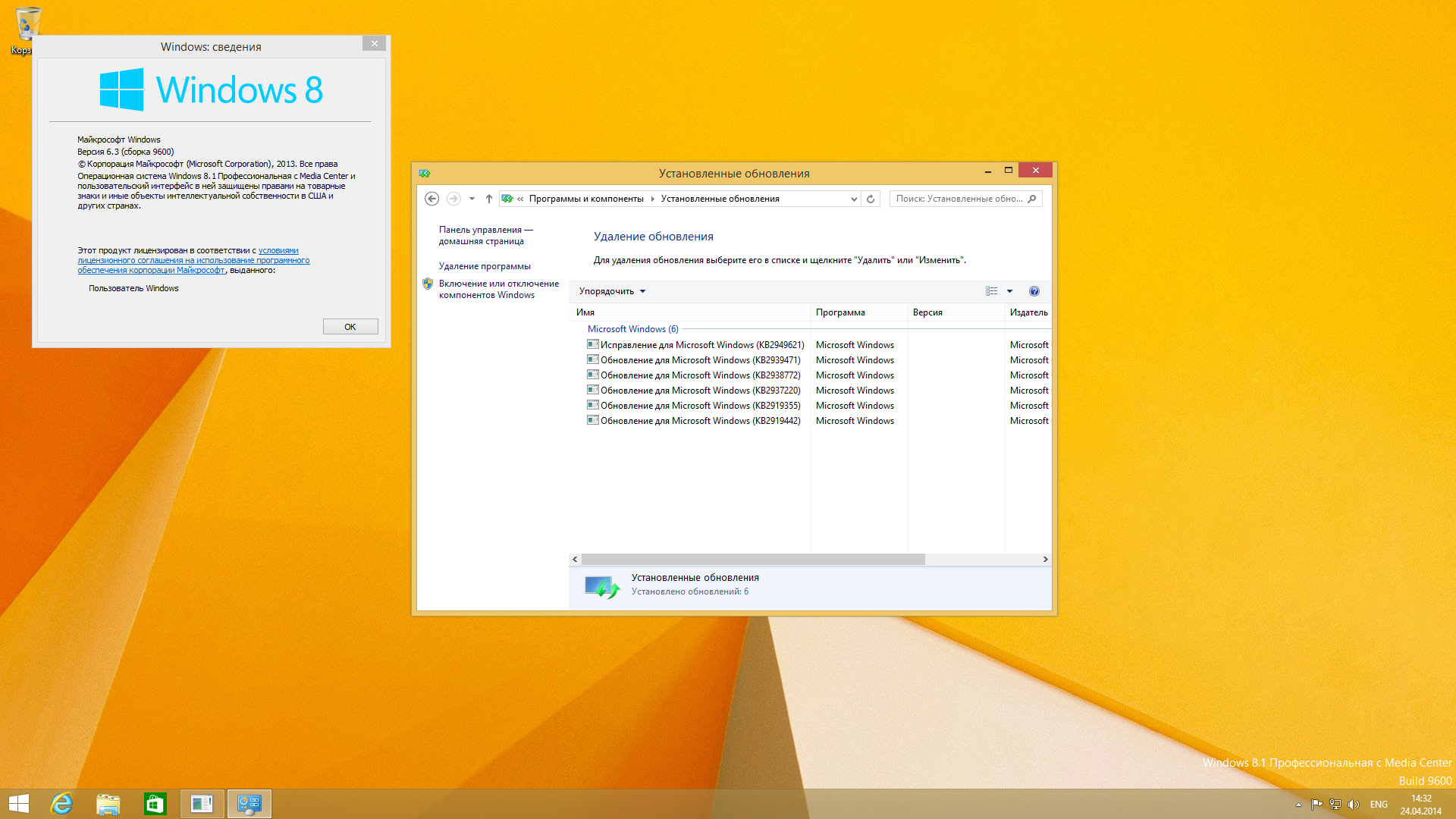
Task: Select update KB2937220 row
Action: click(817, 391)
